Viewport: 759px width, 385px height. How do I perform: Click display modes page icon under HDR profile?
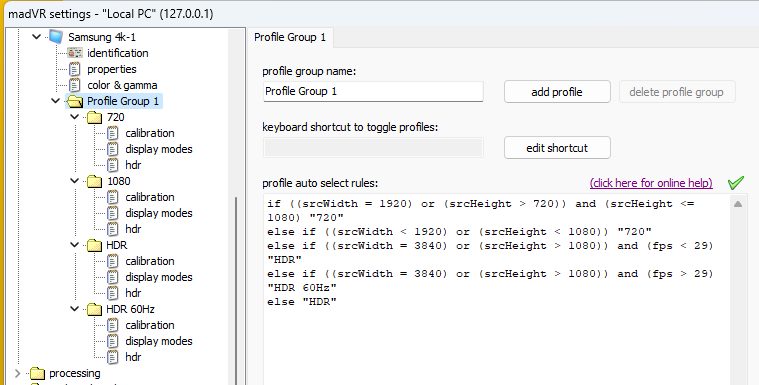112,277
